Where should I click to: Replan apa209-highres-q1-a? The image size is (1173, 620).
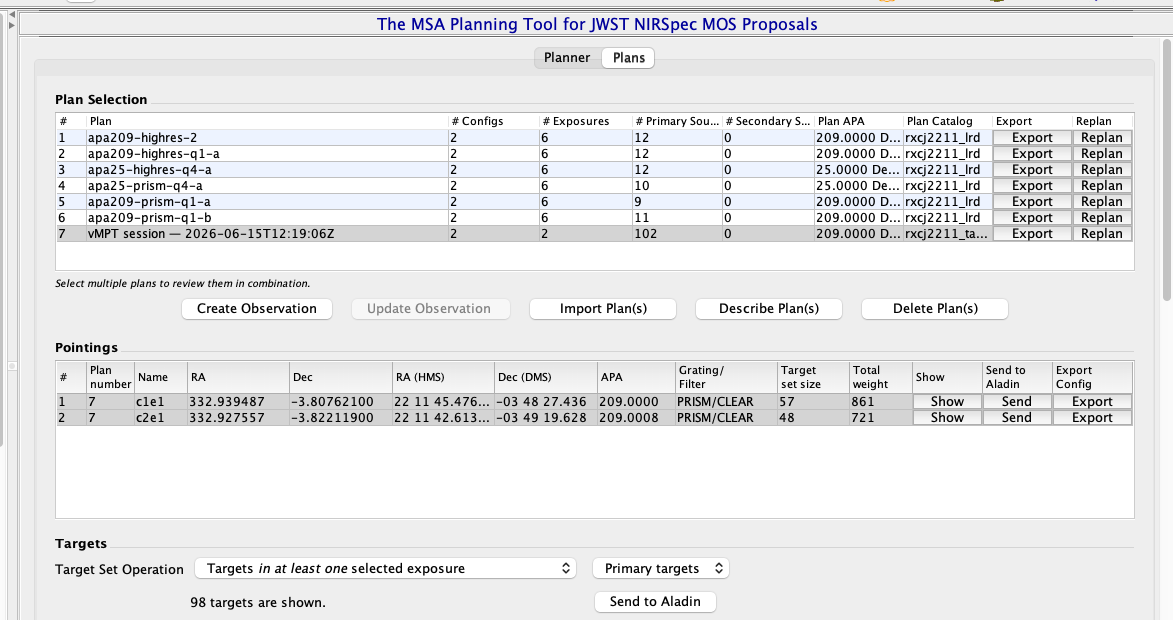1101,153
